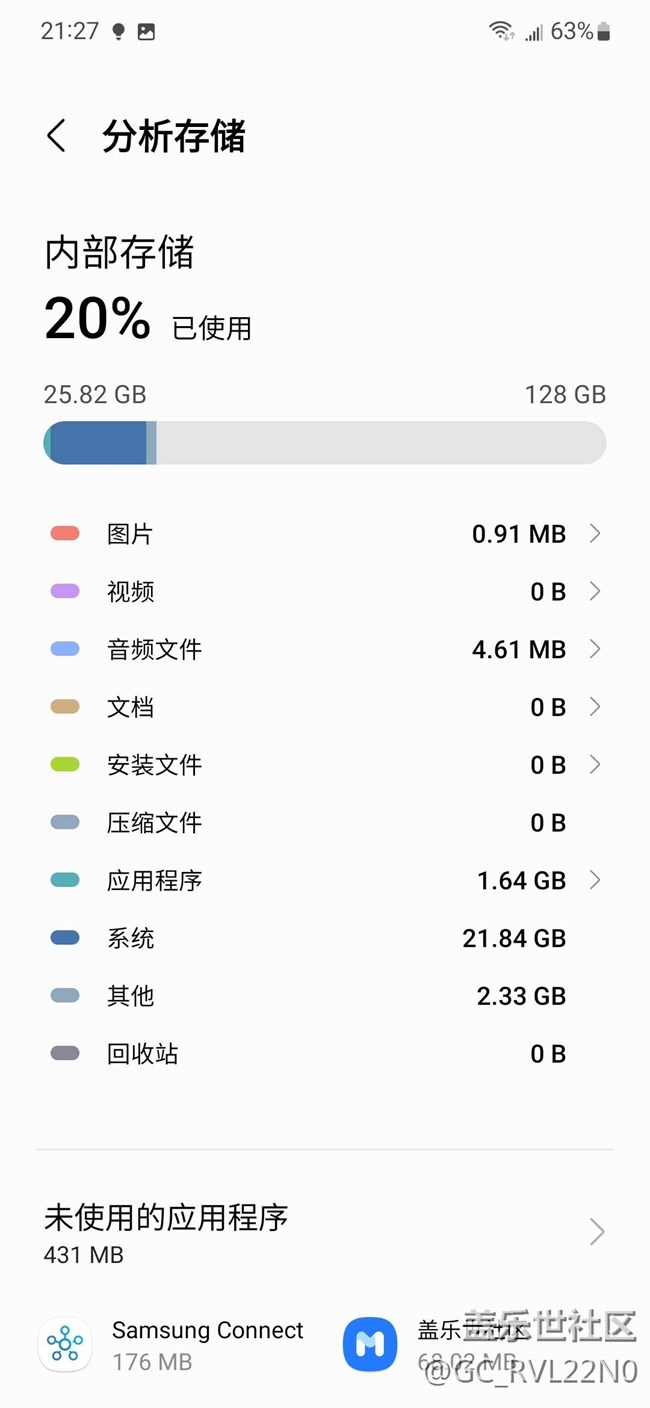650x1408 pixels.
Task: Tap the image notification icon
Action: point(146,32)
